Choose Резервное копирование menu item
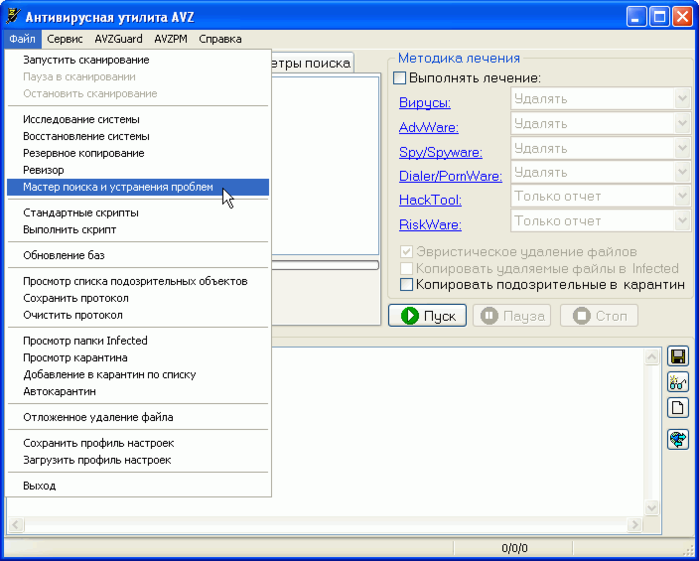This screenshot has height=561, width=699. tap(138, 153)
